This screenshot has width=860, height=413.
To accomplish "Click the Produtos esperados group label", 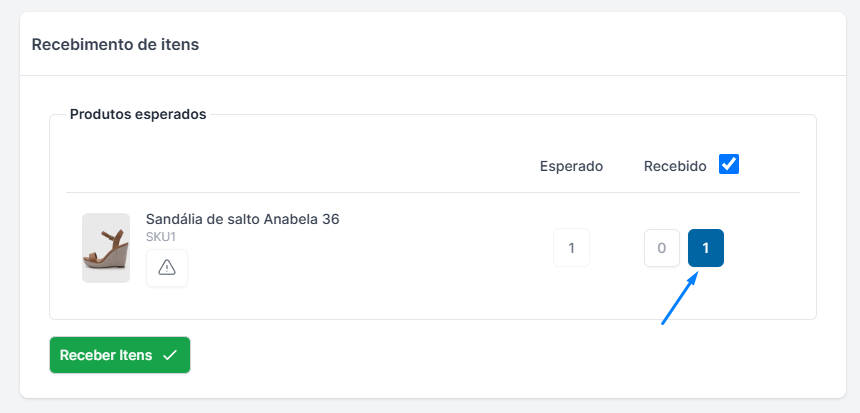I will pos(138,115).
